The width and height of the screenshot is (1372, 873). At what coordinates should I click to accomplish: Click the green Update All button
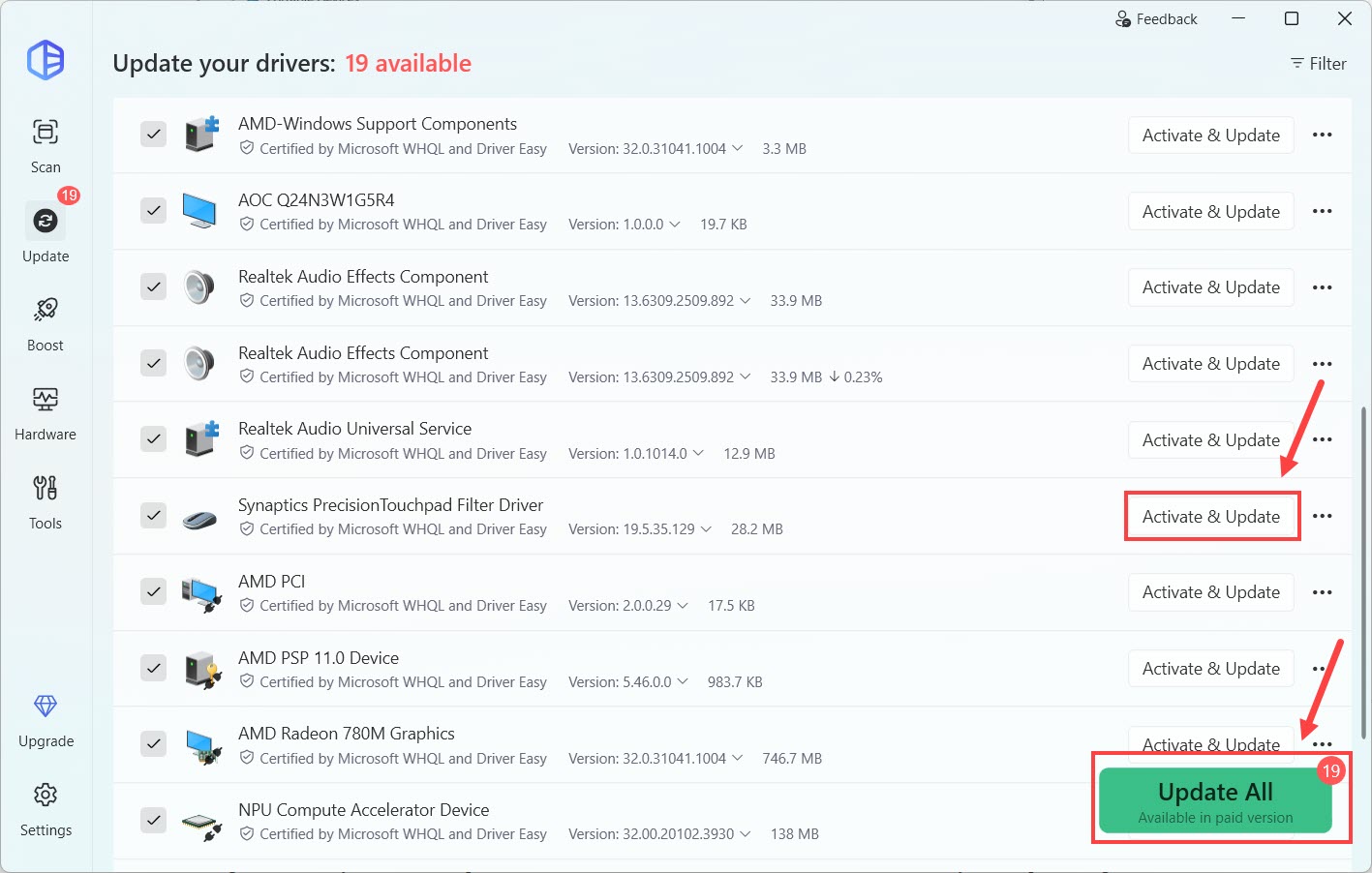[x=1215, y=800]
